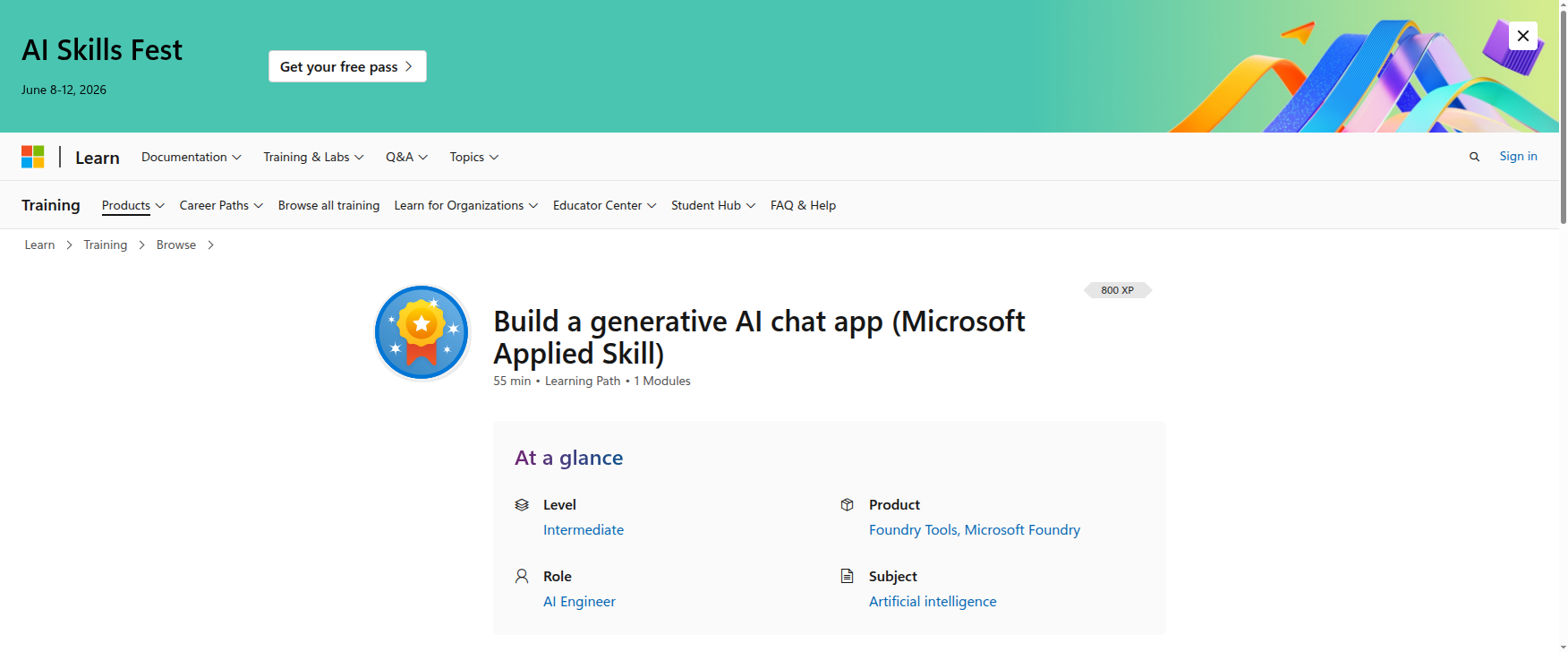Open the Learn home link
Image resolution: width=1568 pixels, height=652 pixels.
(98, 158)
